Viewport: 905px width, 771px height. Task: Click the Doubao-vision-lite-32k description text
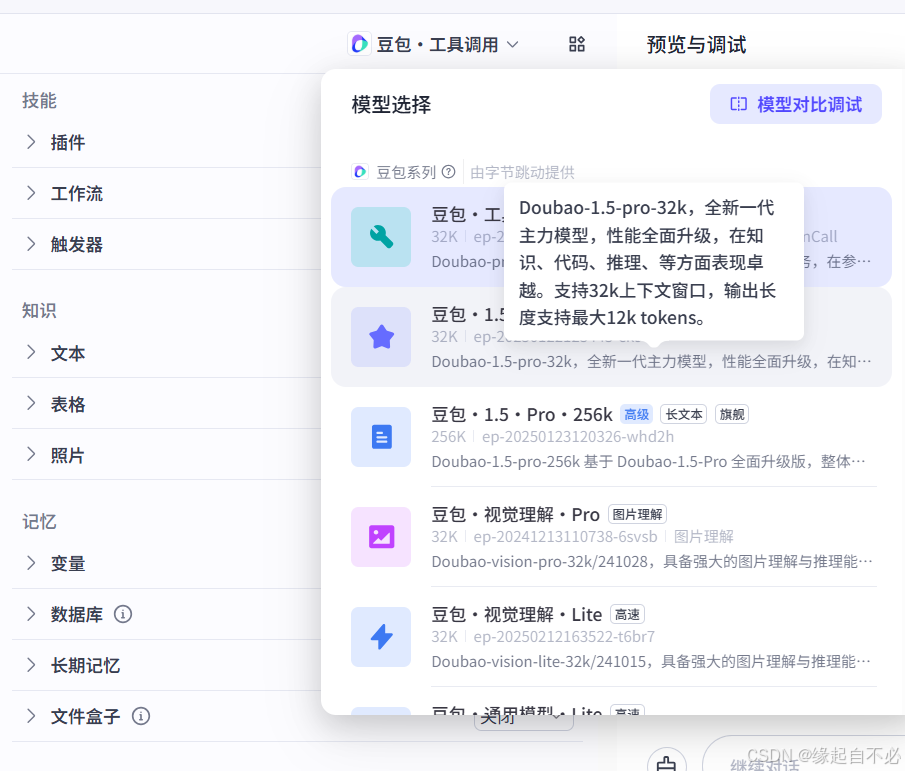[651, 661]
